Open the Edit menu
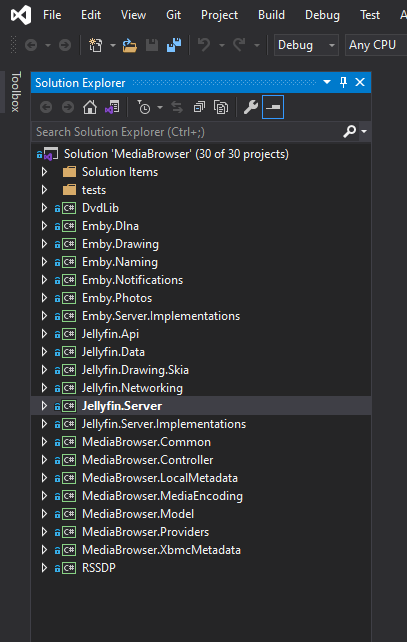407x642 pixels. click(91, 15)
